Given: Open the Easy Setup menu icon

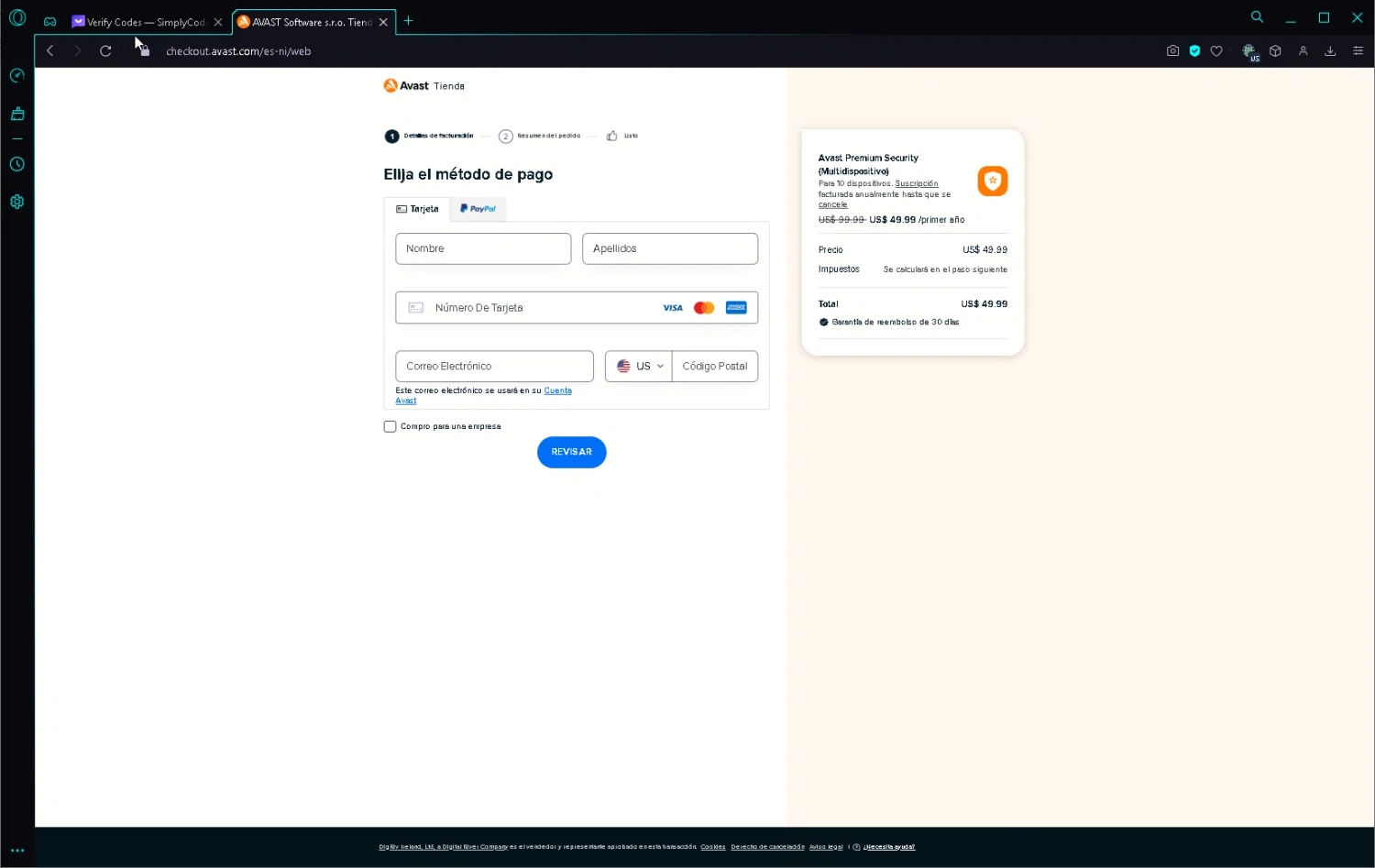Looking at the screenshot, I should (x=1358, y=51).
